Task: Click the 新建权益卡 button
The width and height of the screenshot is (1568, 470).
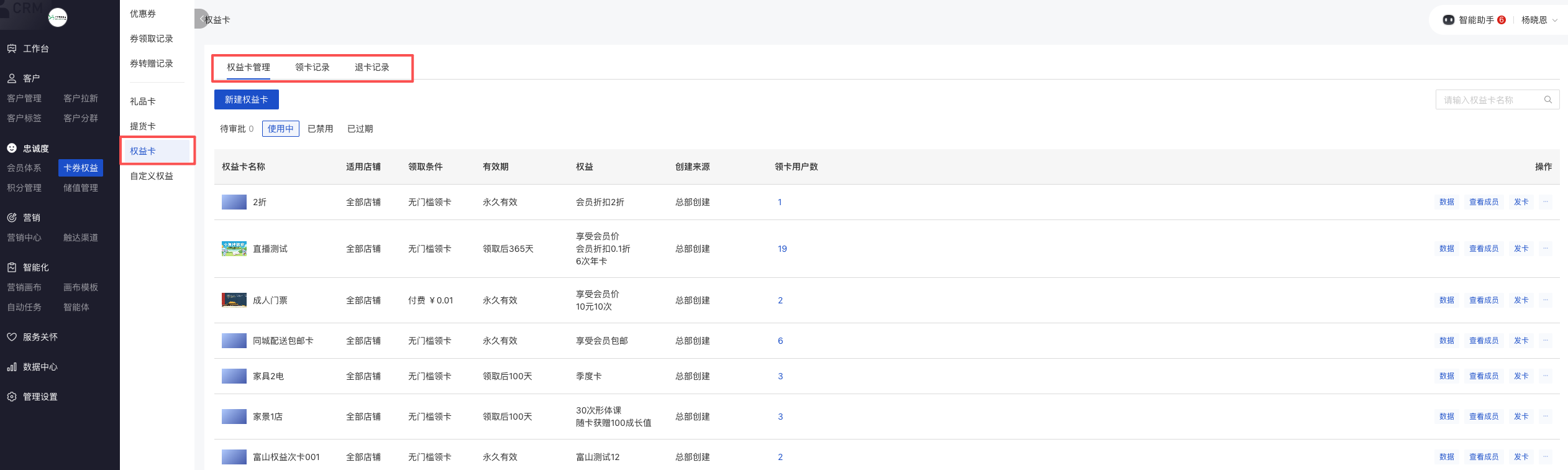Action: point(246,99)
